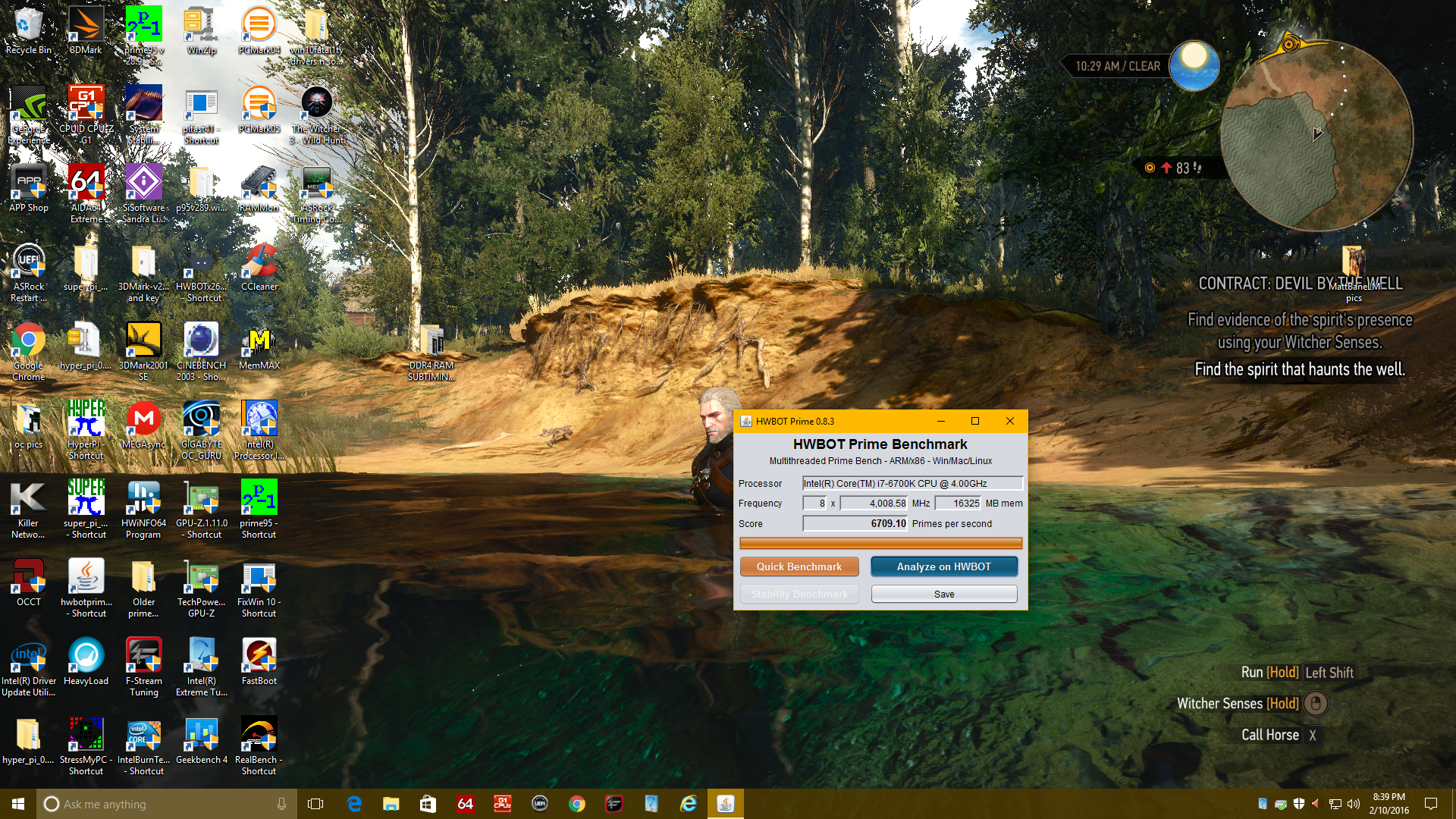Viewport: 1456px width, 819px height.
Task: Open the prime95 shortcut desktop icon
Action: tap(259, 509)
